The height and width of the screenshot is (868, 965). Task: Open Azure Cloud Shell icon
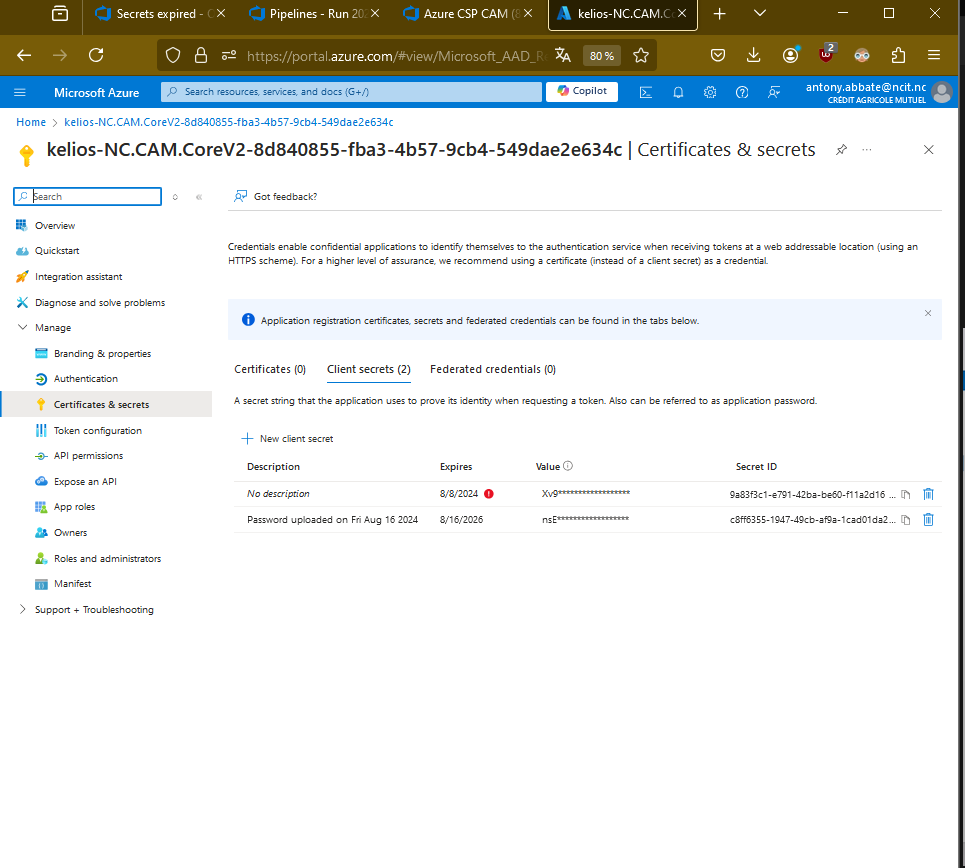point(647,92)
